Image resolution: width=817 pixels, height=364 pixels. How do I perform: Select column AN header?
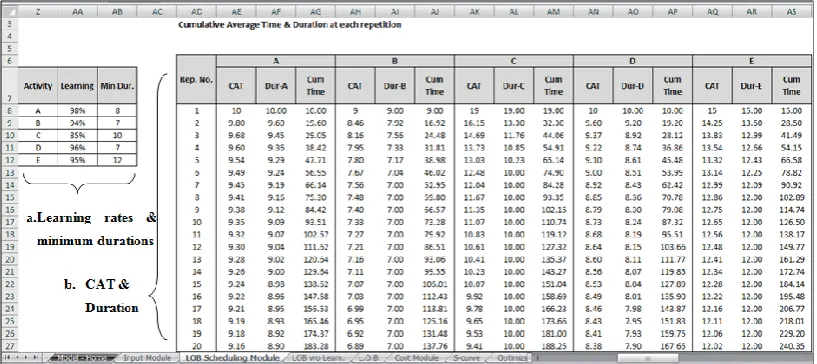pyautogui.click(x=593, y=11)
